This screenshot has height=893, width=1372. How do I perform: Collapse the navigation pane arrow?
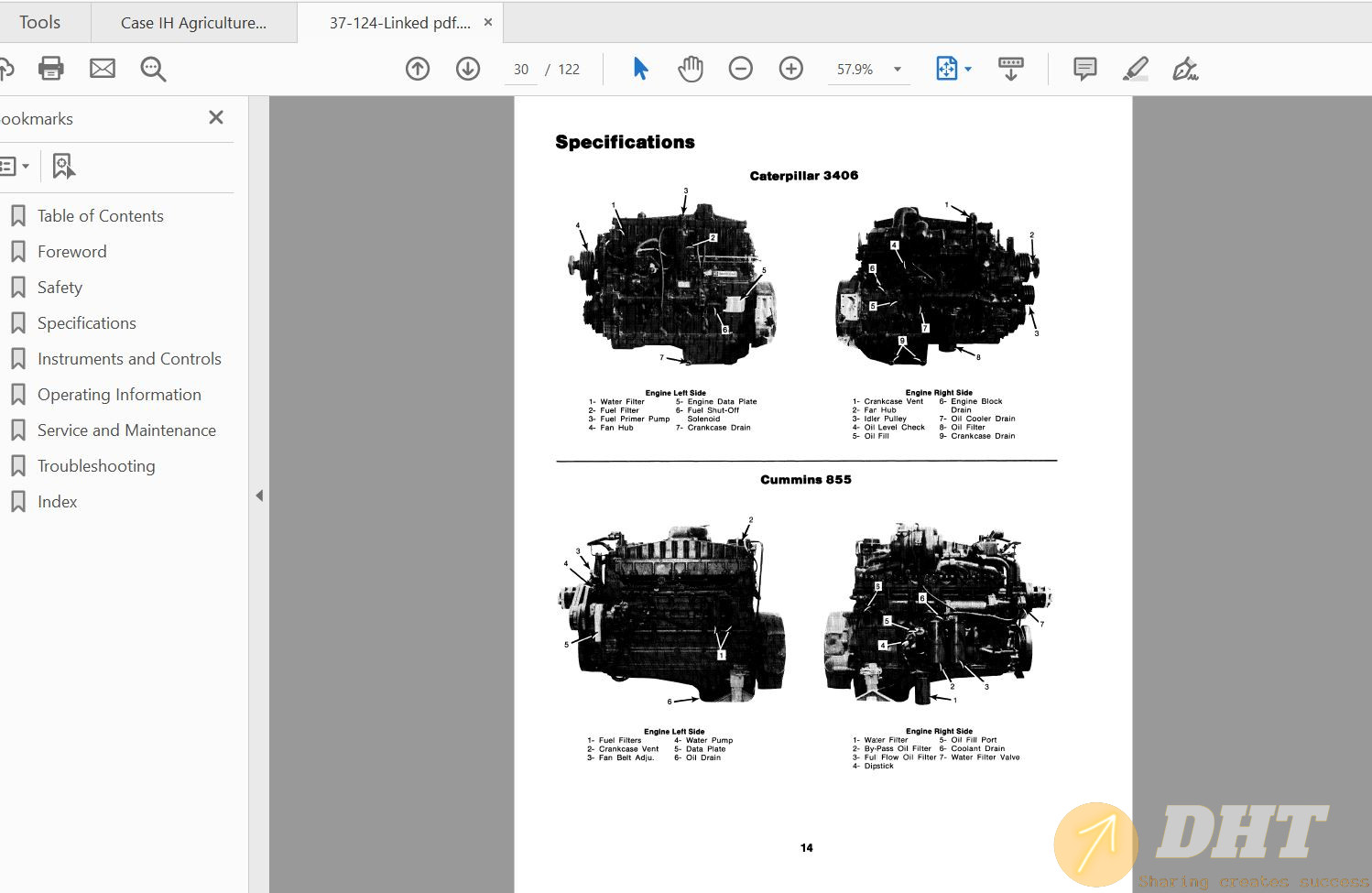[x=259, y=496]
